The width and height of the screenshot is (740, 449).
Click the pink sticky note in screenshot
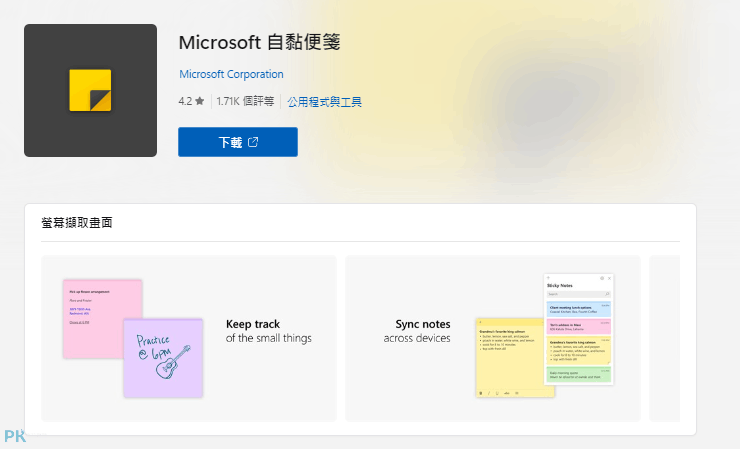pos(102,319)
